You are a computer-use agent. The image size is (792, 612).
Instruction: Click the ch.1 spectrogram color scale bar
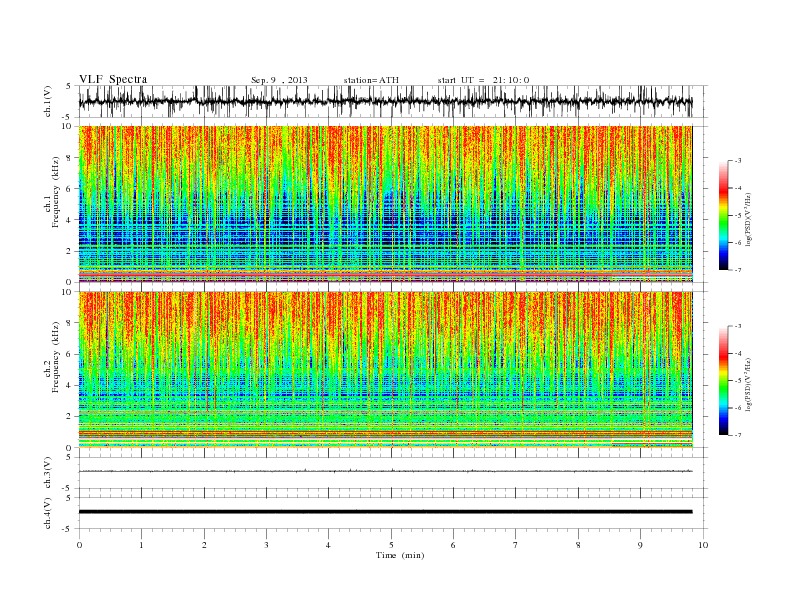(724, 216)
